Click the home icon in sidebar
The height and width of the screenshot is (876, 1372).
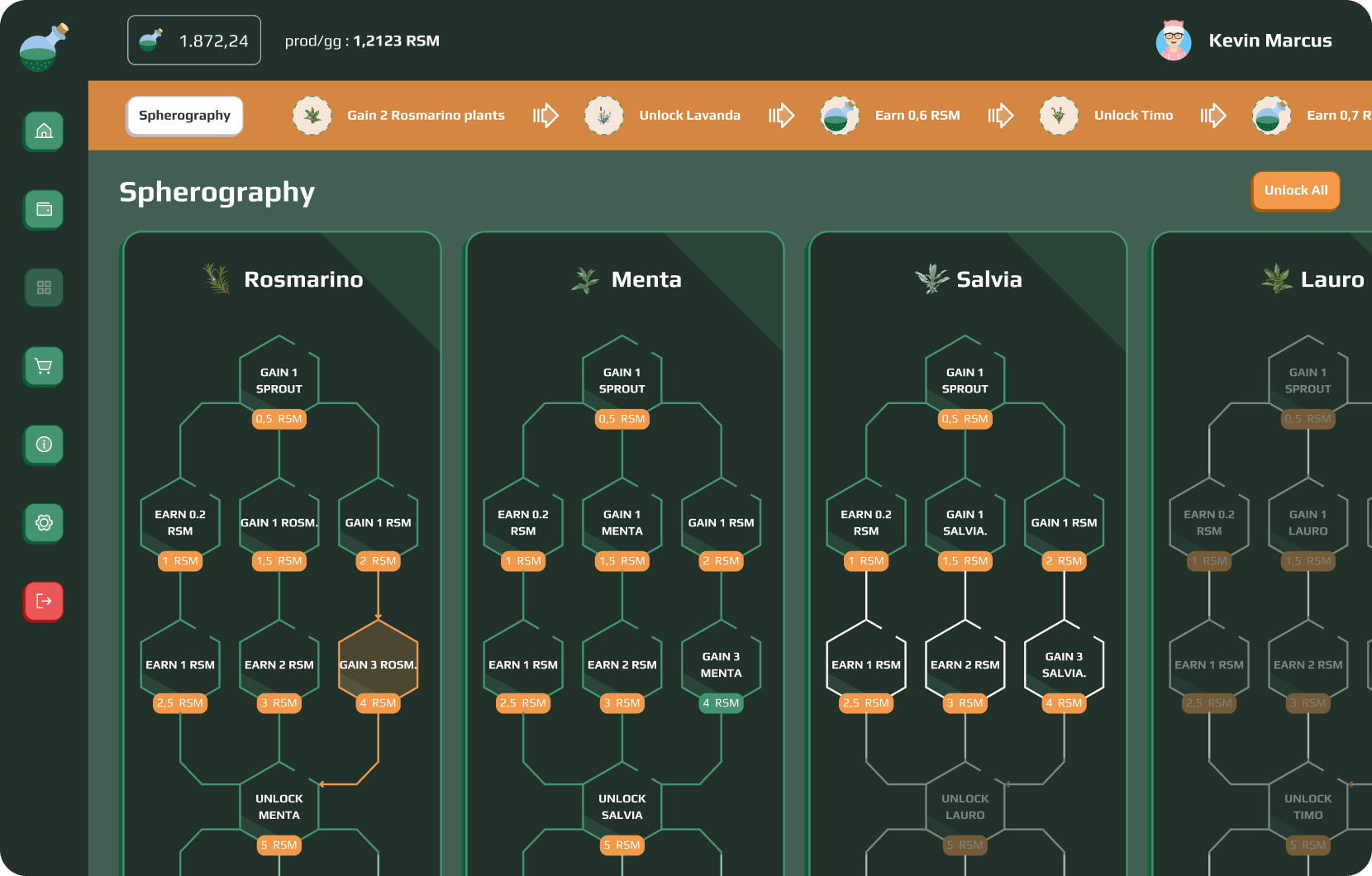coord(44,131)
